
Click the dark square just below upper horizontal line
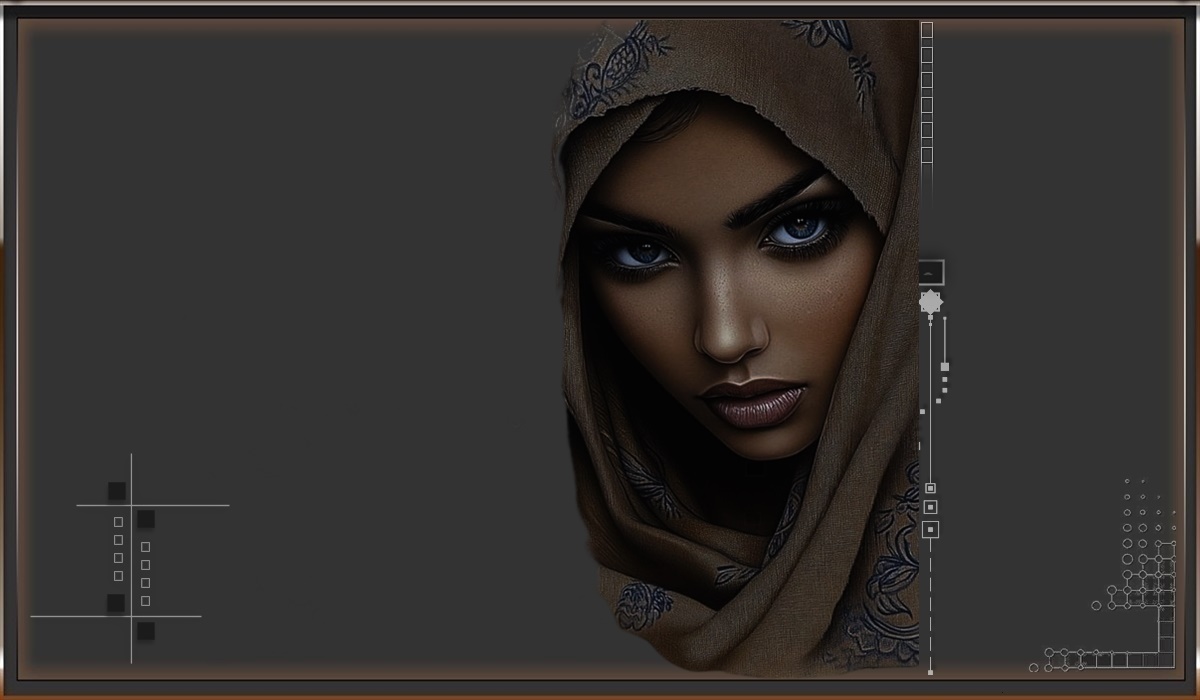[146, 519]
